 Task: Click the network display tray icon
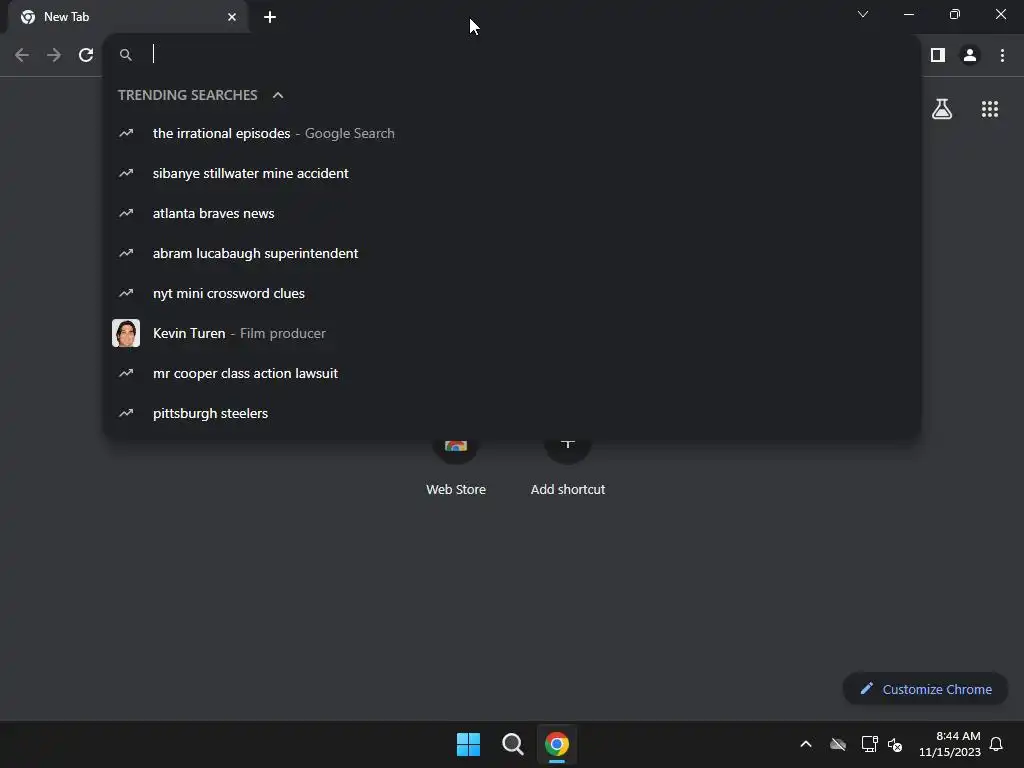[x=869, y=744]
